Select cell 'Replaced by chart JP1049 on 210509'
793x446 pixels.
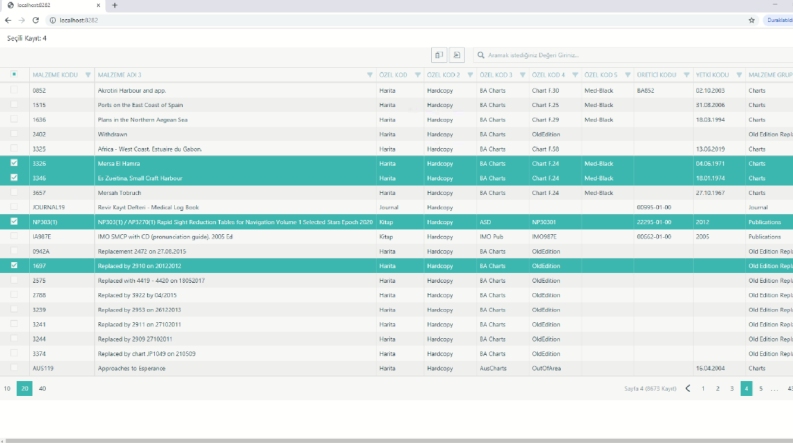(147, 354)
